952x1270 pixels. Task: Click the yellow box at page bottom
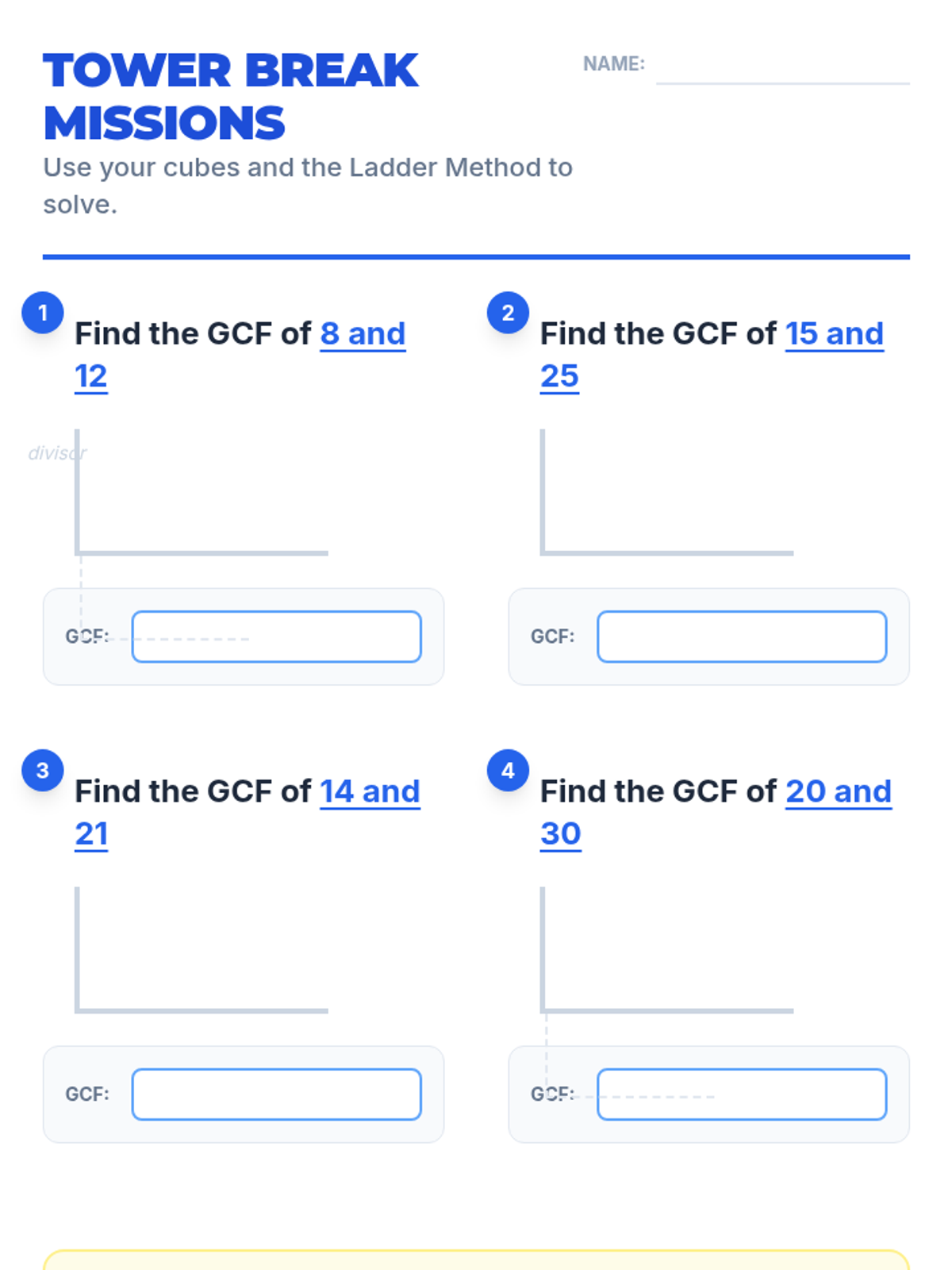click(476, 1260)
